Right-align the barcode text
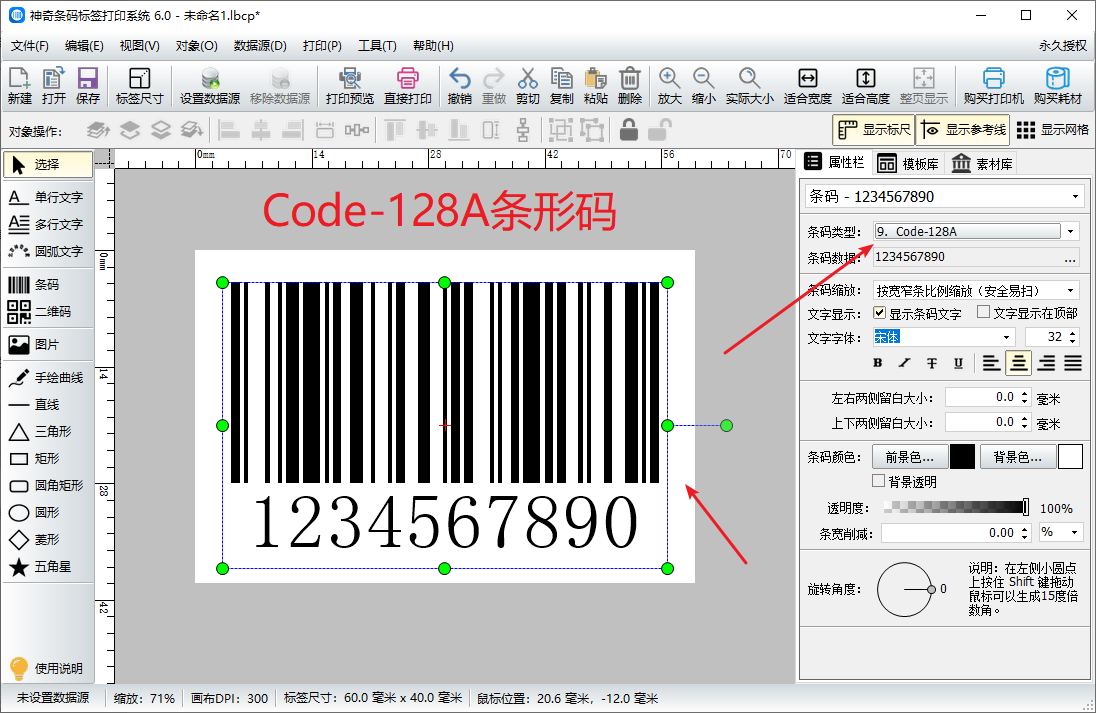 click(1046, 363)
